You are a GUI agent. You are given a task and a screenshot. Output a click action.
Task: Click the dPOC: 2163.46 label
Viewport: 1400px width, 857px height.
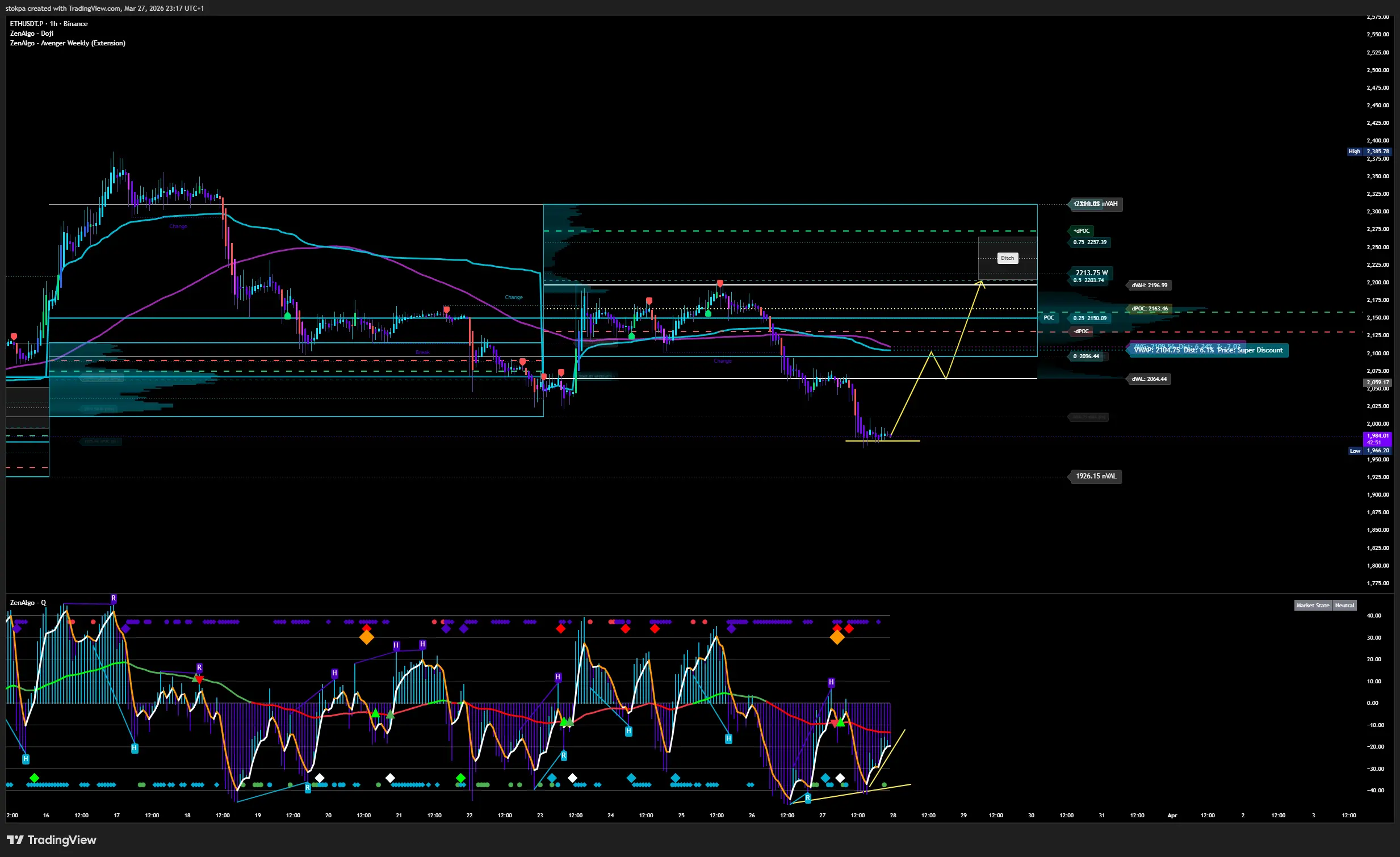tap(1150, 309)
